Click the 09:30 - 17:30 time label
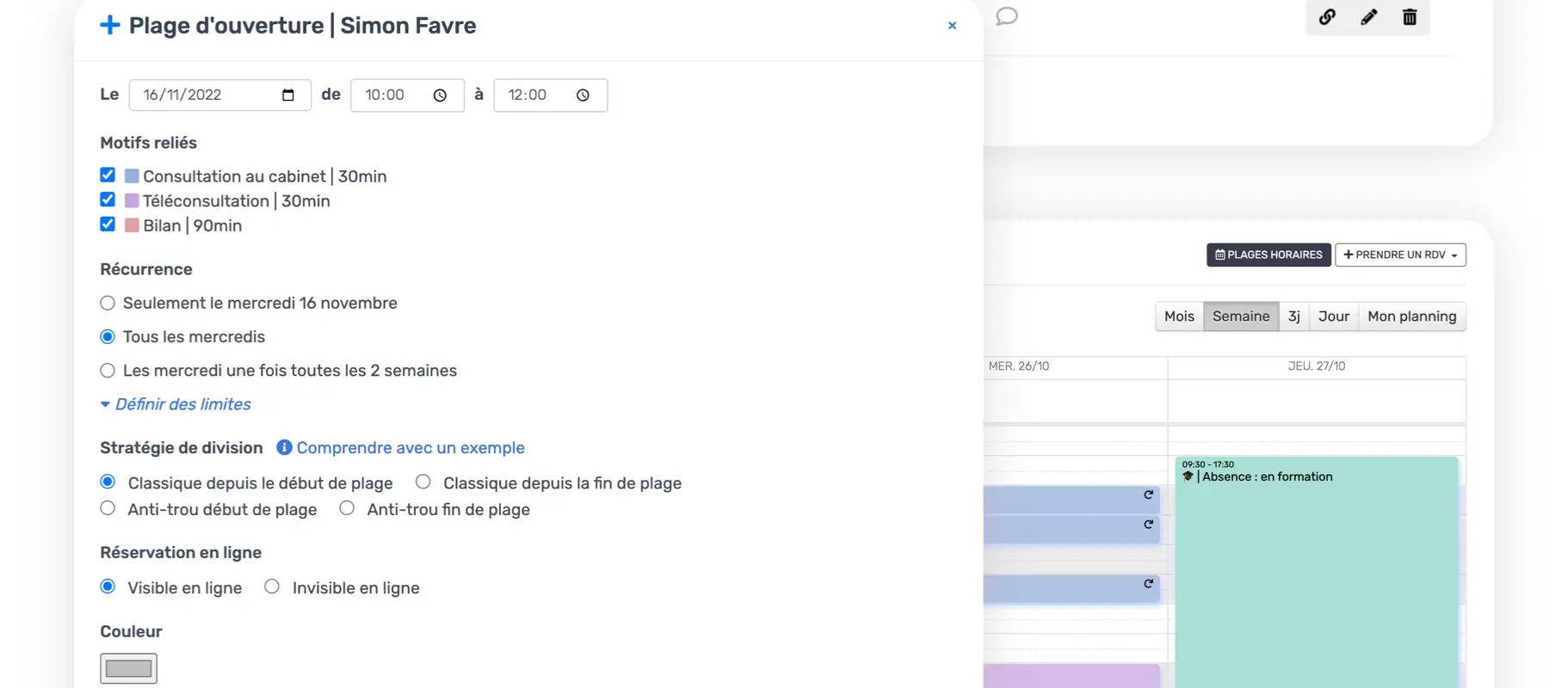1568x688 pixels. 1208,464
